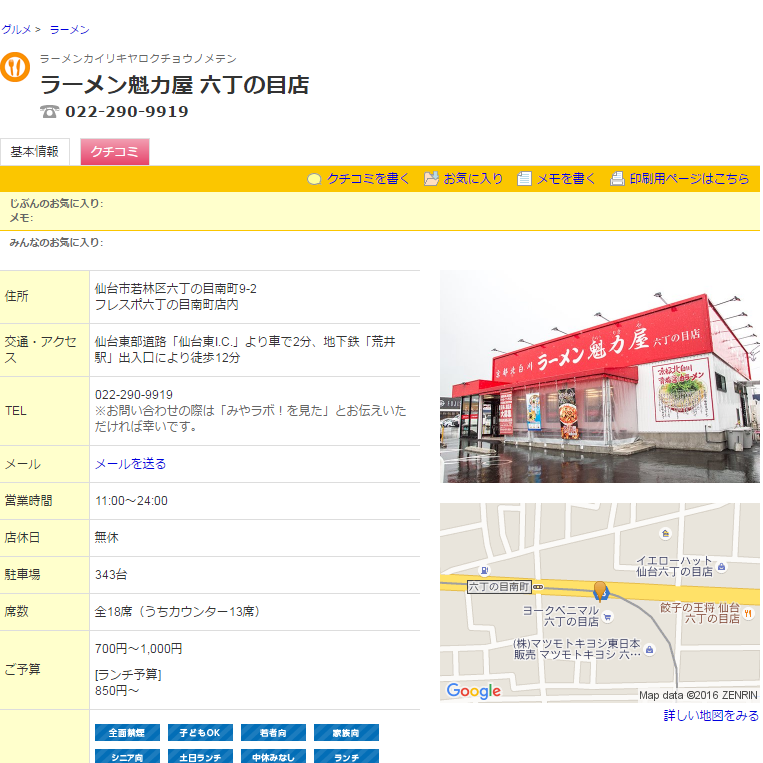The height and width of the screenshot is (763, 763).
Task: Click the folder icon for お気に入り
Action: point(431,179)
